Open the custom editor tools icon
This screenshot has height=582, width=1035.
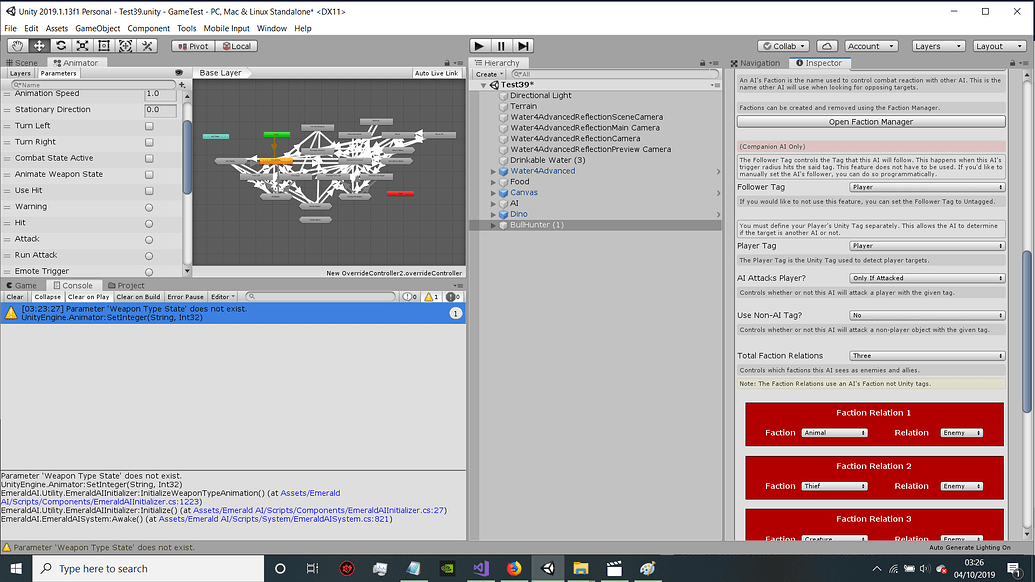147,46
